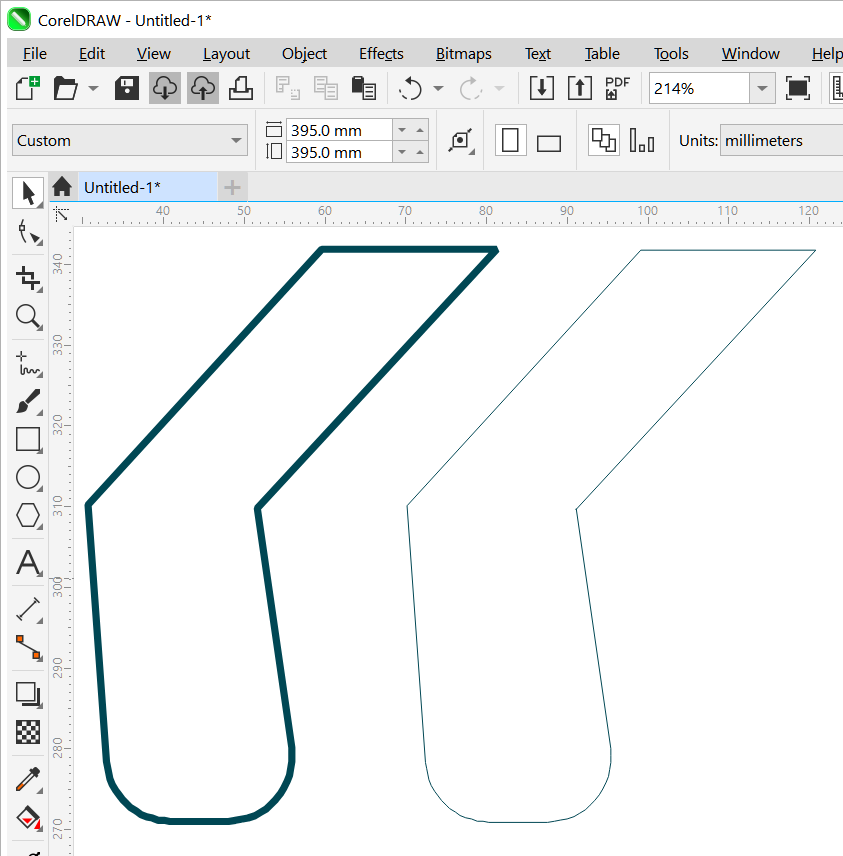Select the Crop tool
Screen dimensions: 843x856
[x=28, y=278]
